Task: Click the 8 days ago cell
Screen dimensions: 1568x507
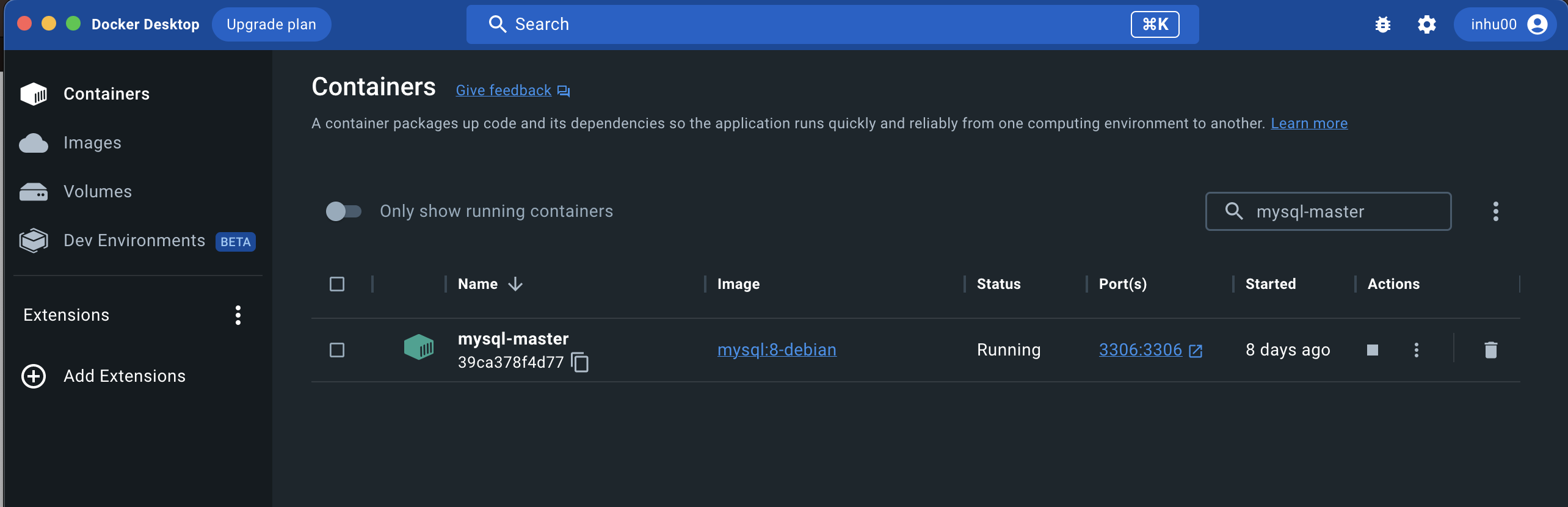Action: [1288, 350]
